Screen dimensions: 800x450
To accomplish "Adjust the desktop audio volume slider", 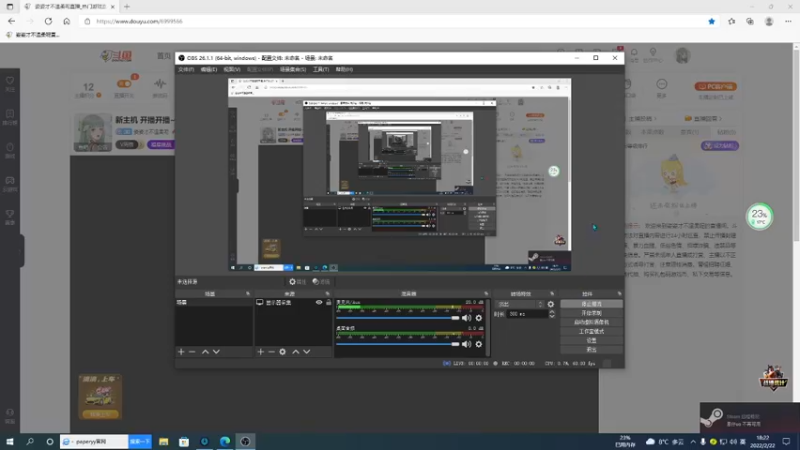I will point(398,344).
